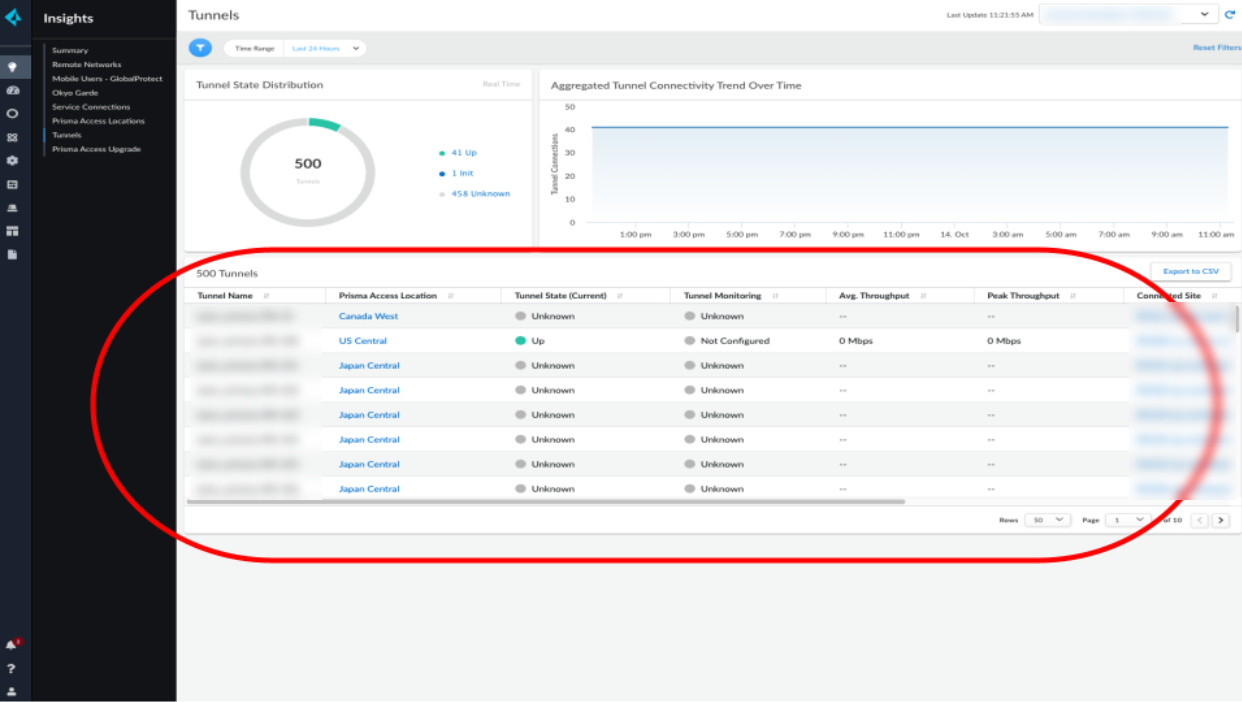Click the refresh icon at top right
Image resolution: width=1242 pixels, height=702 pixels.
[1230, 15]
